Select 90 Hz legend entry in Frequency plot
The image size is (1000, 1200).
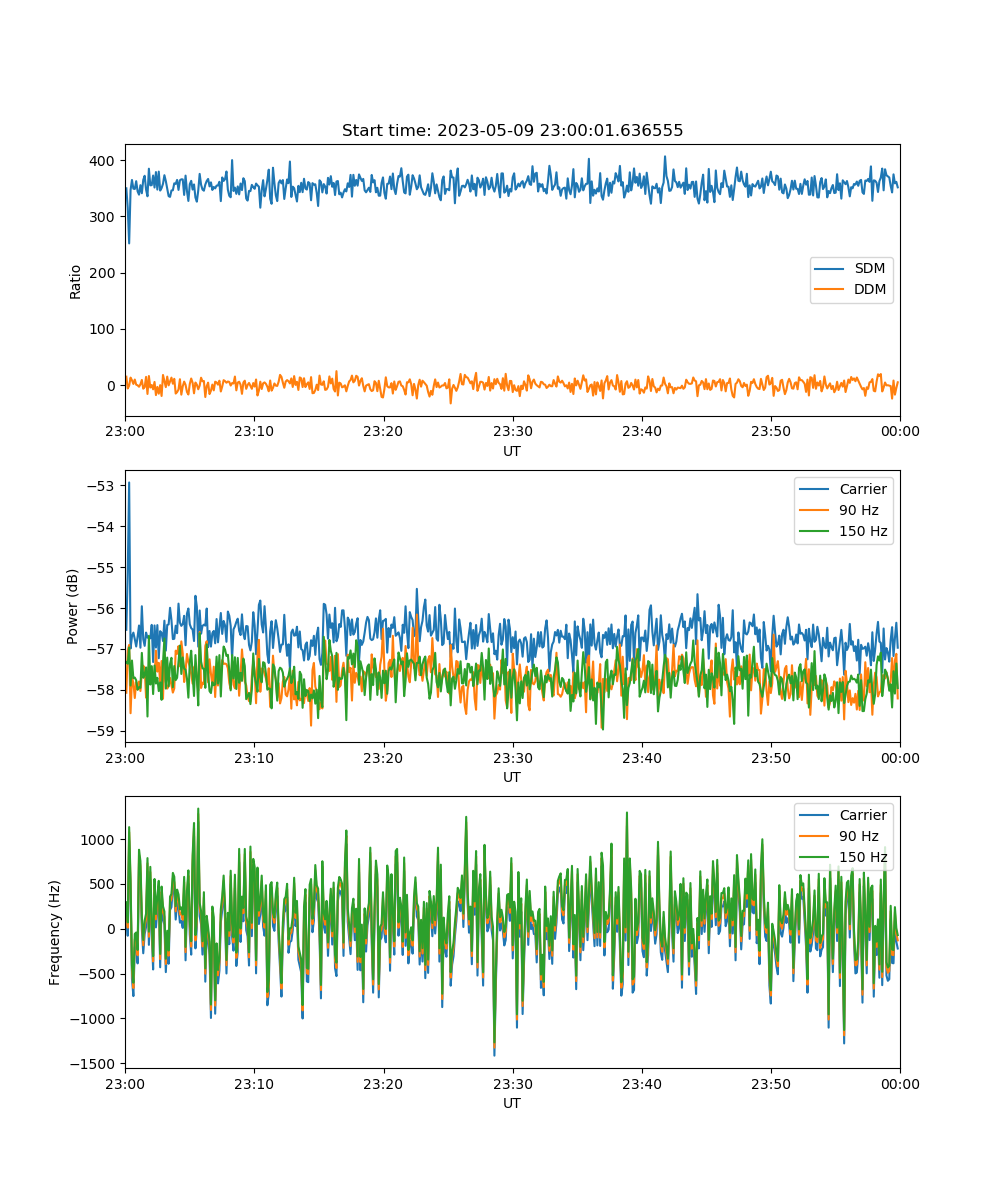pos(843,836)
